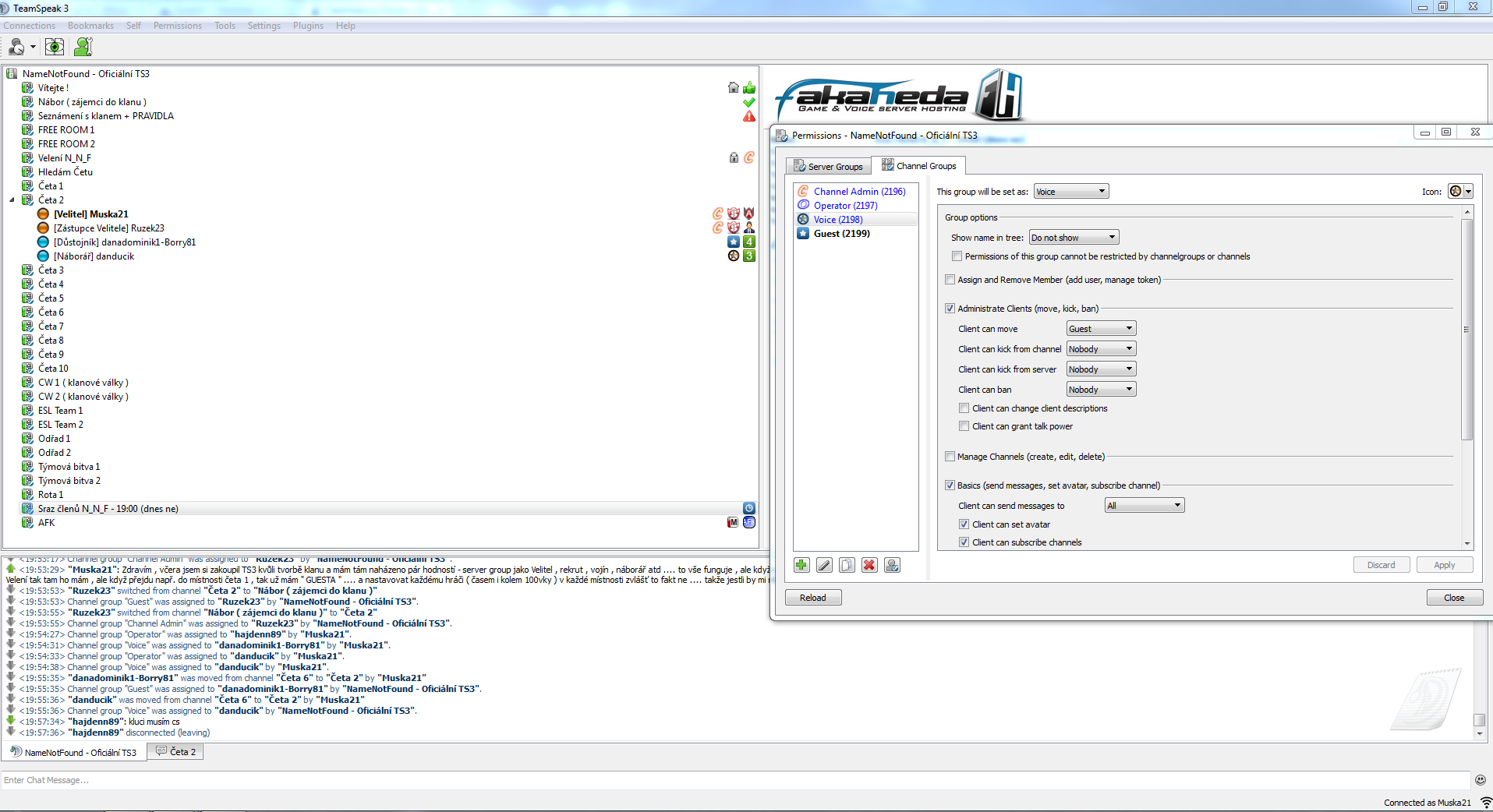
Task: Click the add channel group plus icon
Action: tap(801, 565)
